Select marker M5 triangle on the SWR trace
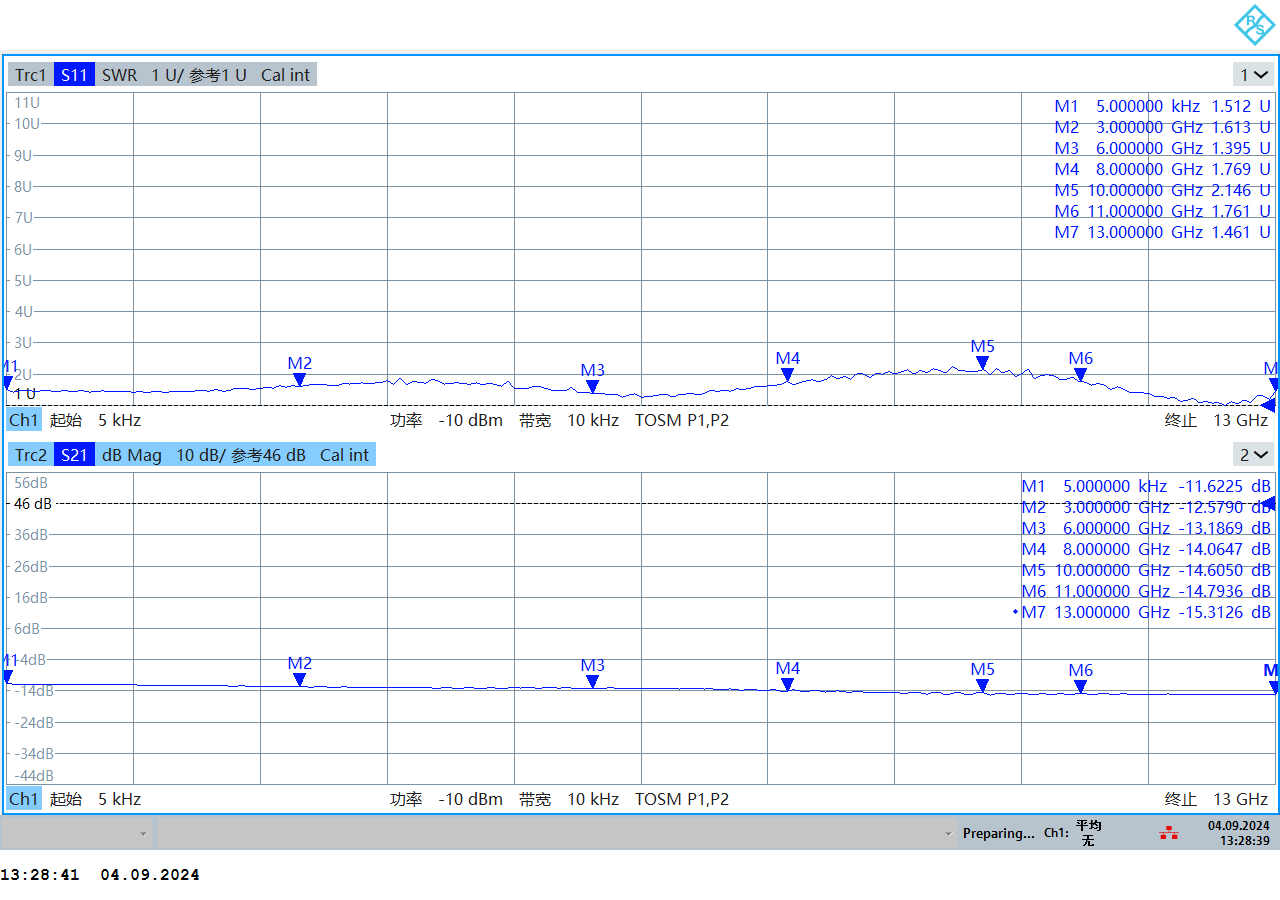1280x900 pixels. tap(982, 363)
